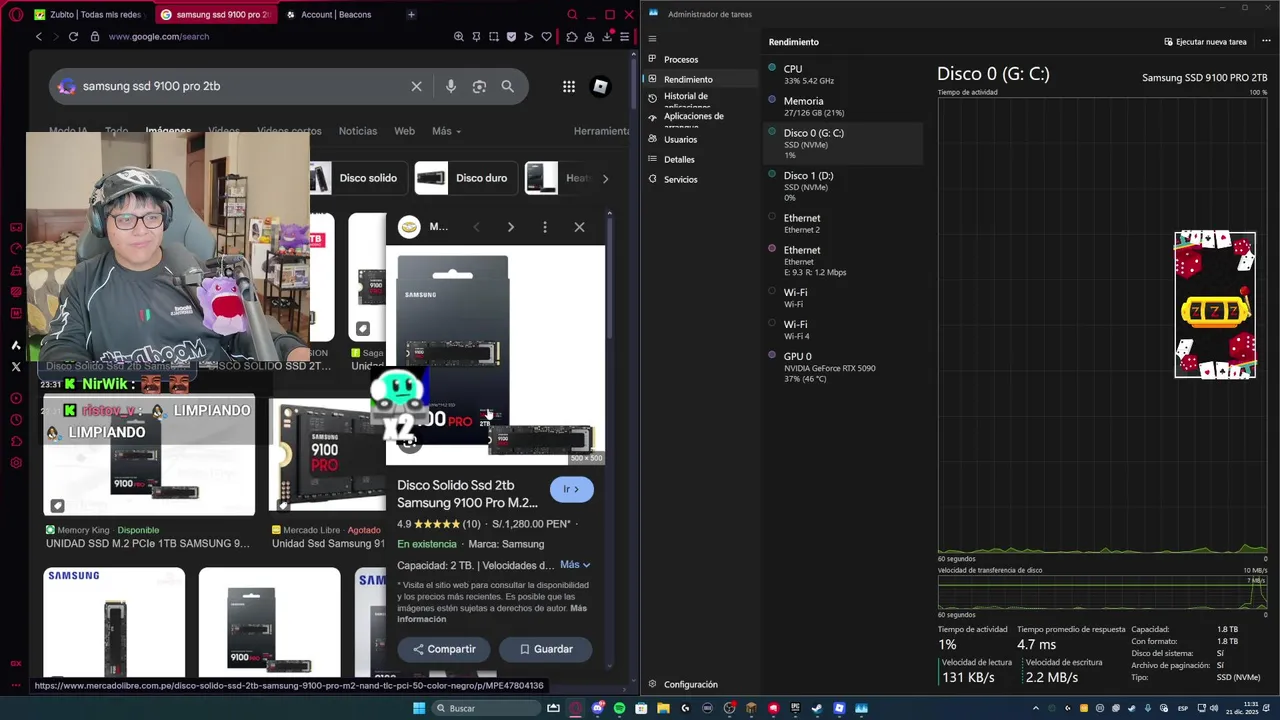This screenshot has width=1280, height=720.
Task: Select Ethernet 2 performance entry
Action: pyautogui.click(x=843, y=223)
